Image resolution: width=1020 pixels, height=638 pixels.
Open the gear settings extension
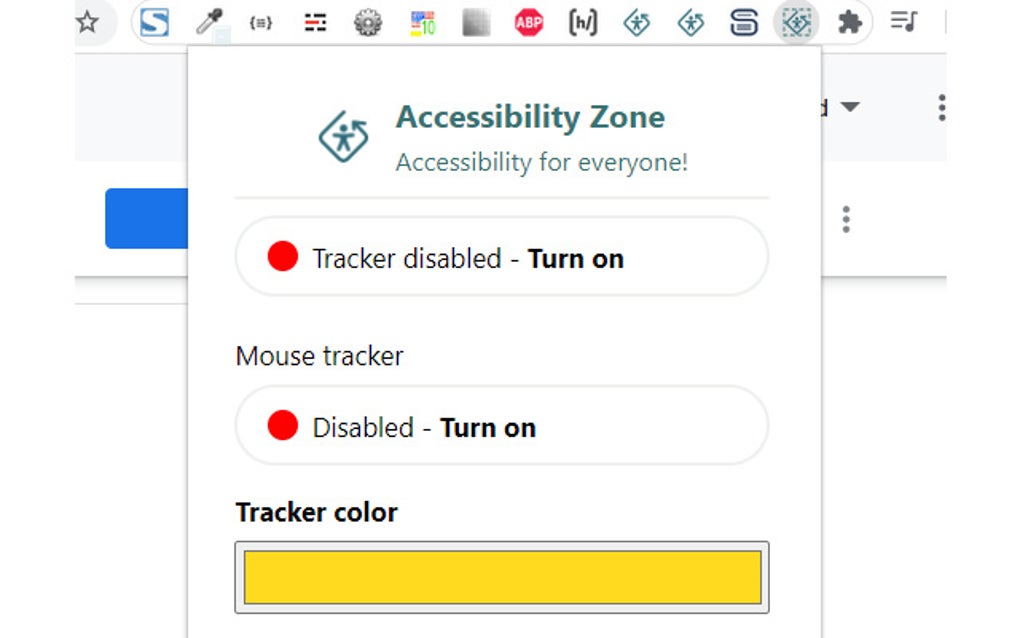click(x=368, y=23)
